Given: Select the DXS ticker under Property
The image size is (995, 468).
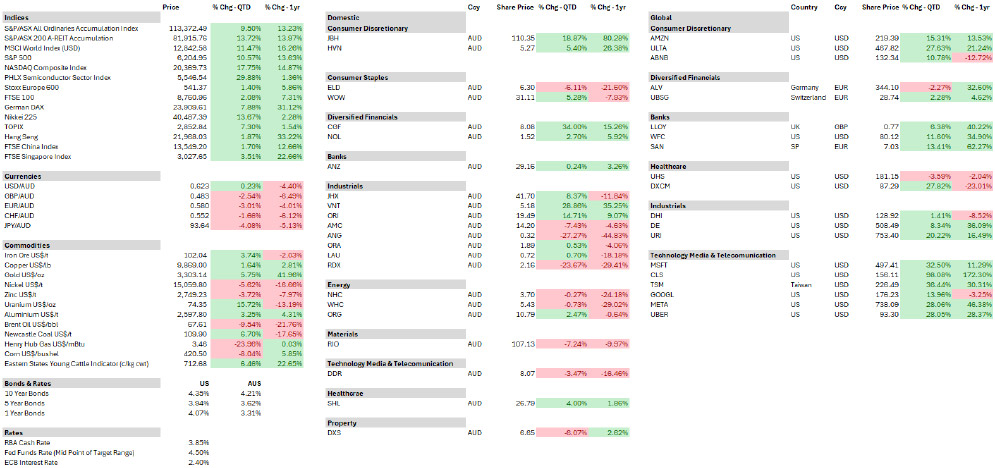Looking at the screenshot, I should tap(334, 432).
